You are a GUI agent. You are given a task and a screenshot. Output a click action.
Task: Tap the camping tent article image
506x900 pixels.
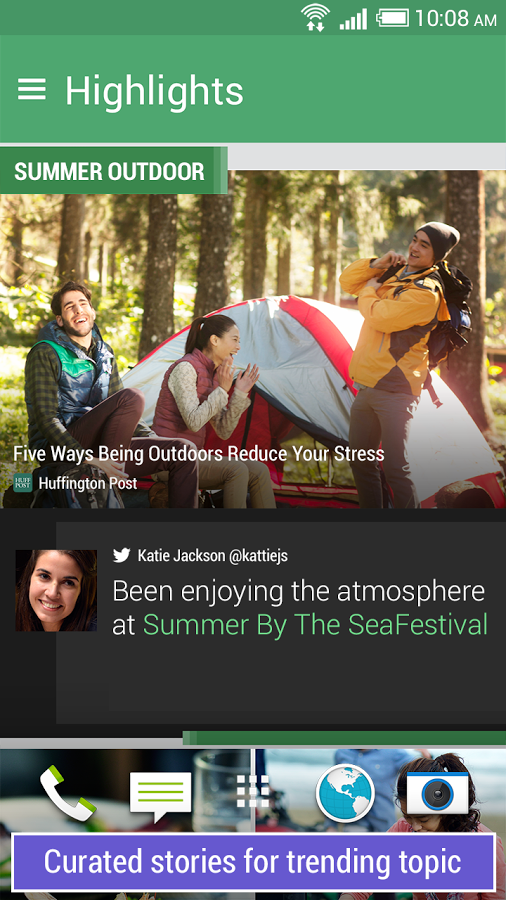253,339
